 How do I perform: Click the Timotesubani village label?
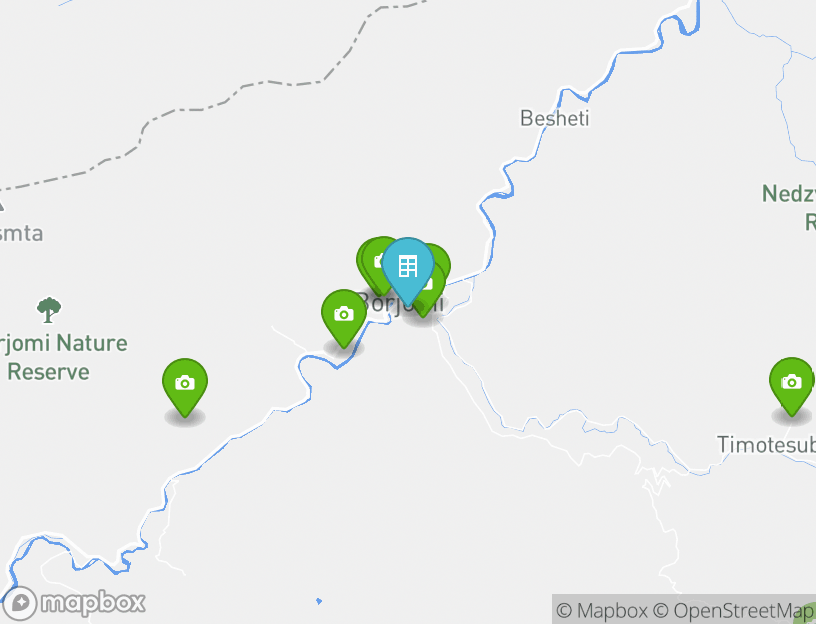coord(766,445)
